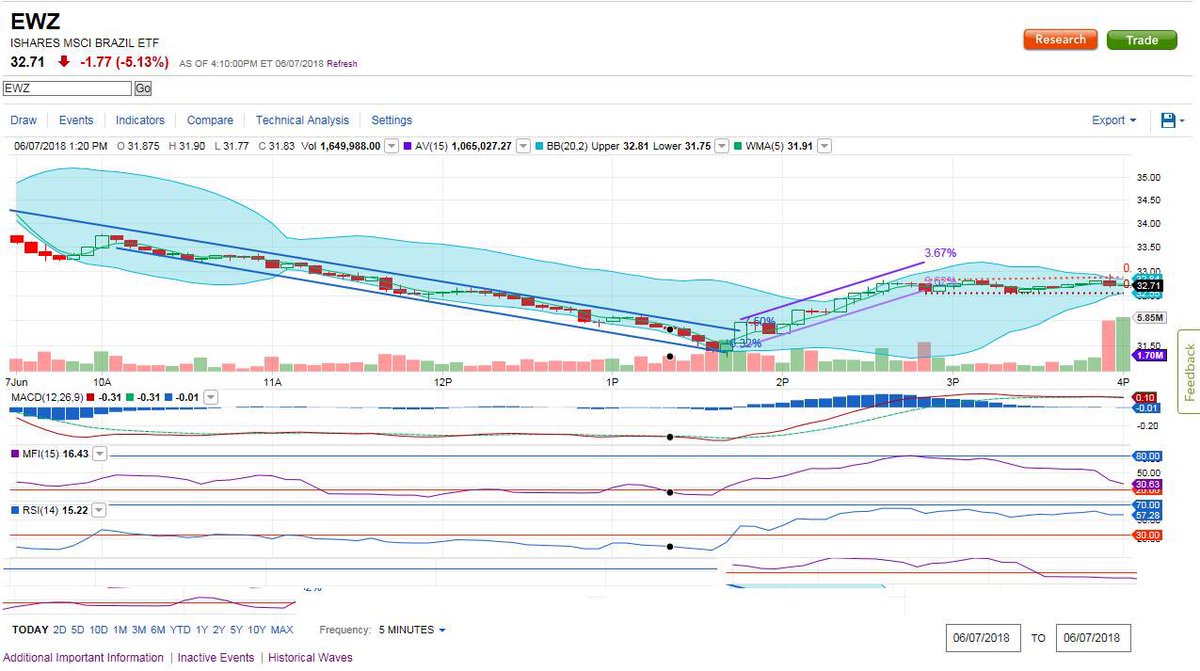Select the 1M time range
This screenshot has width=1200, height=671.
pos(120,630)
